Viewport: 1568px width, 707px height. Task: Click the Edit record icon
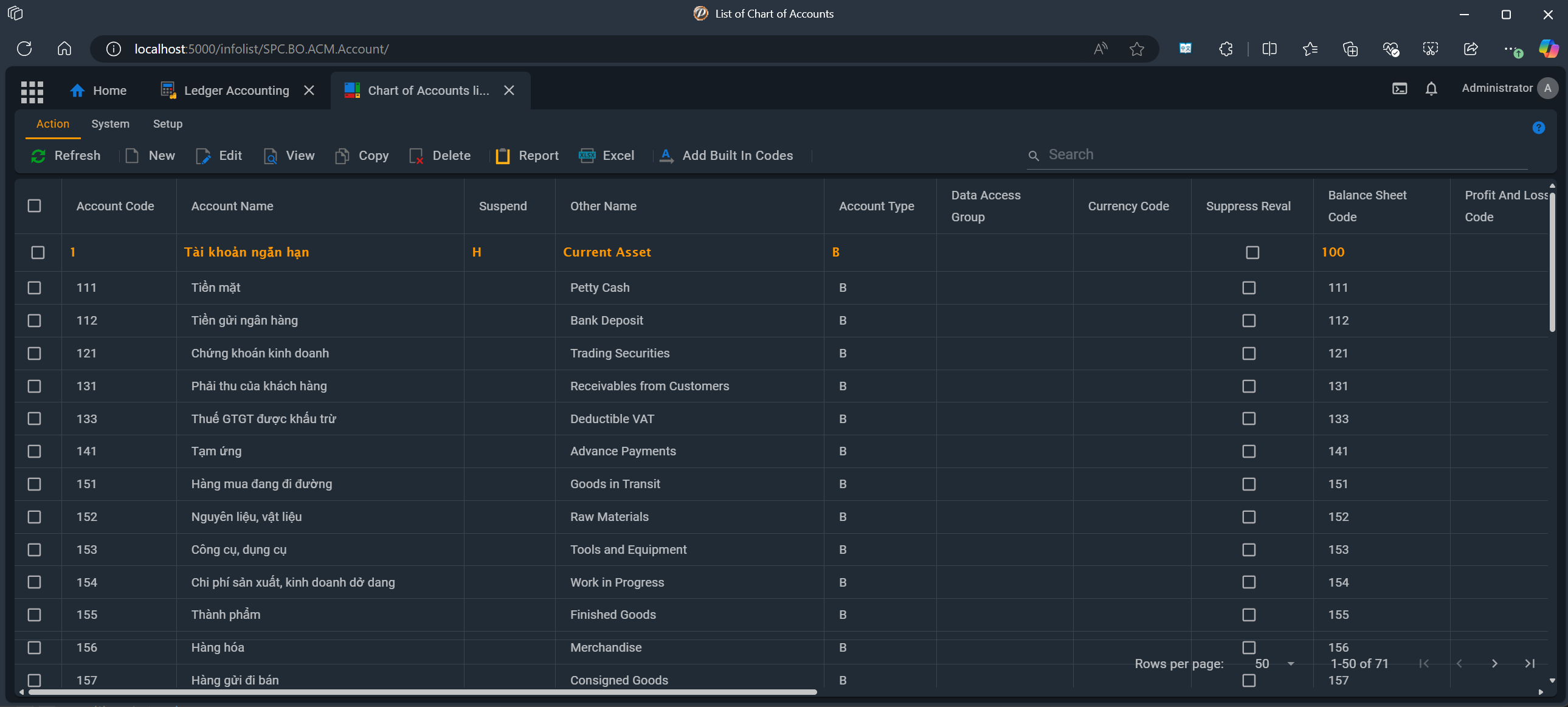[x=202, y=156]
